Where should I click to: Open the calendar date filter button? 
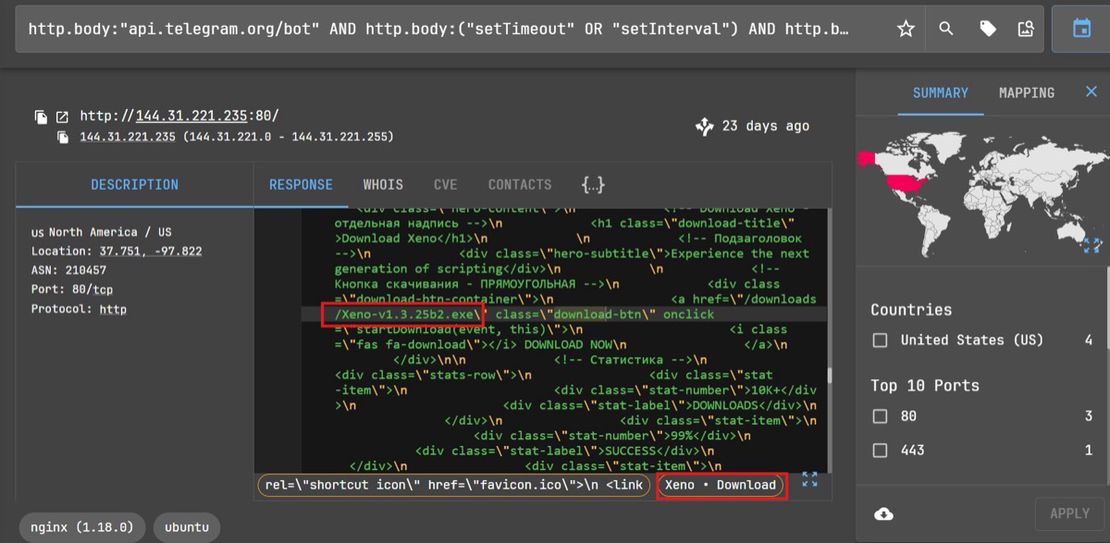[x=1081, y=29]
